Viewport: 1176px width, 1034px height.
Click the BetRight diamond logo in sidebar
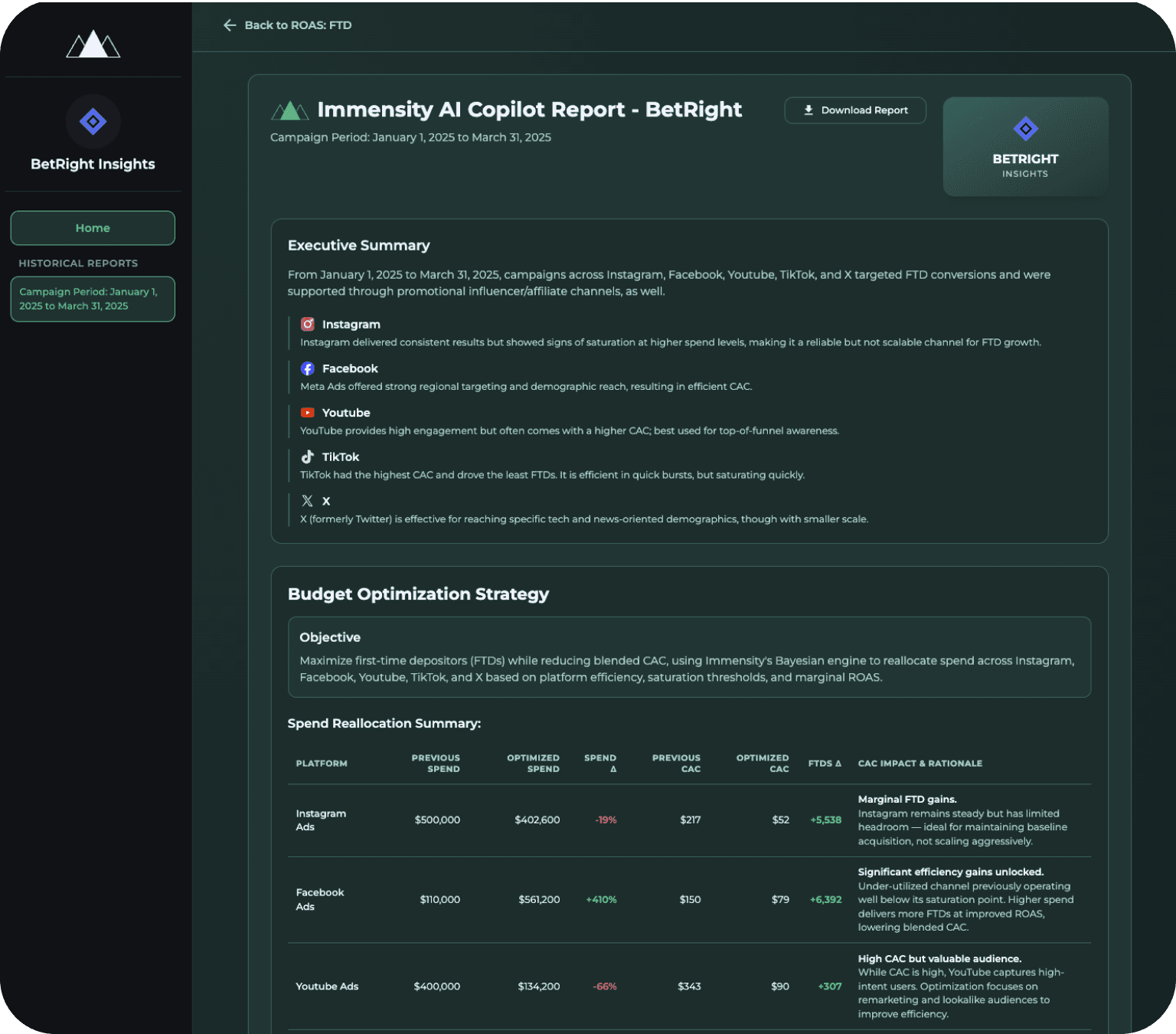93,121
